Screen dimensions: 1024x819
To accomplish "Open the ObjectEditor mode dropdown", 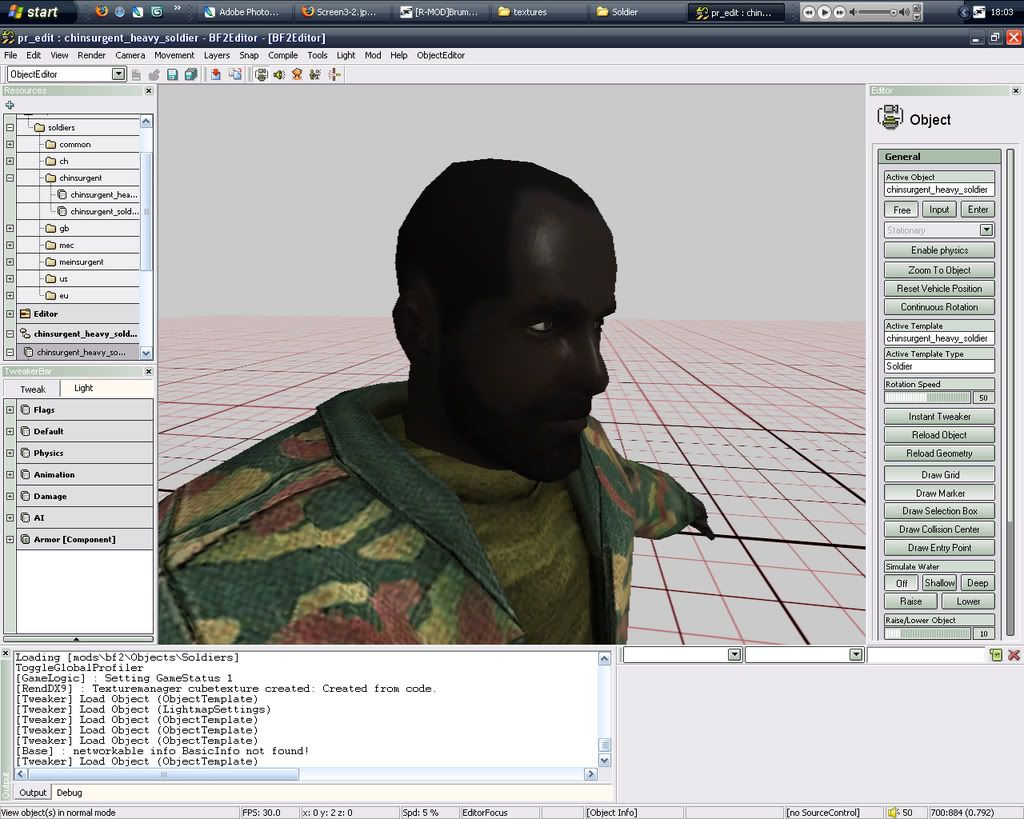I will click(118, 75).
